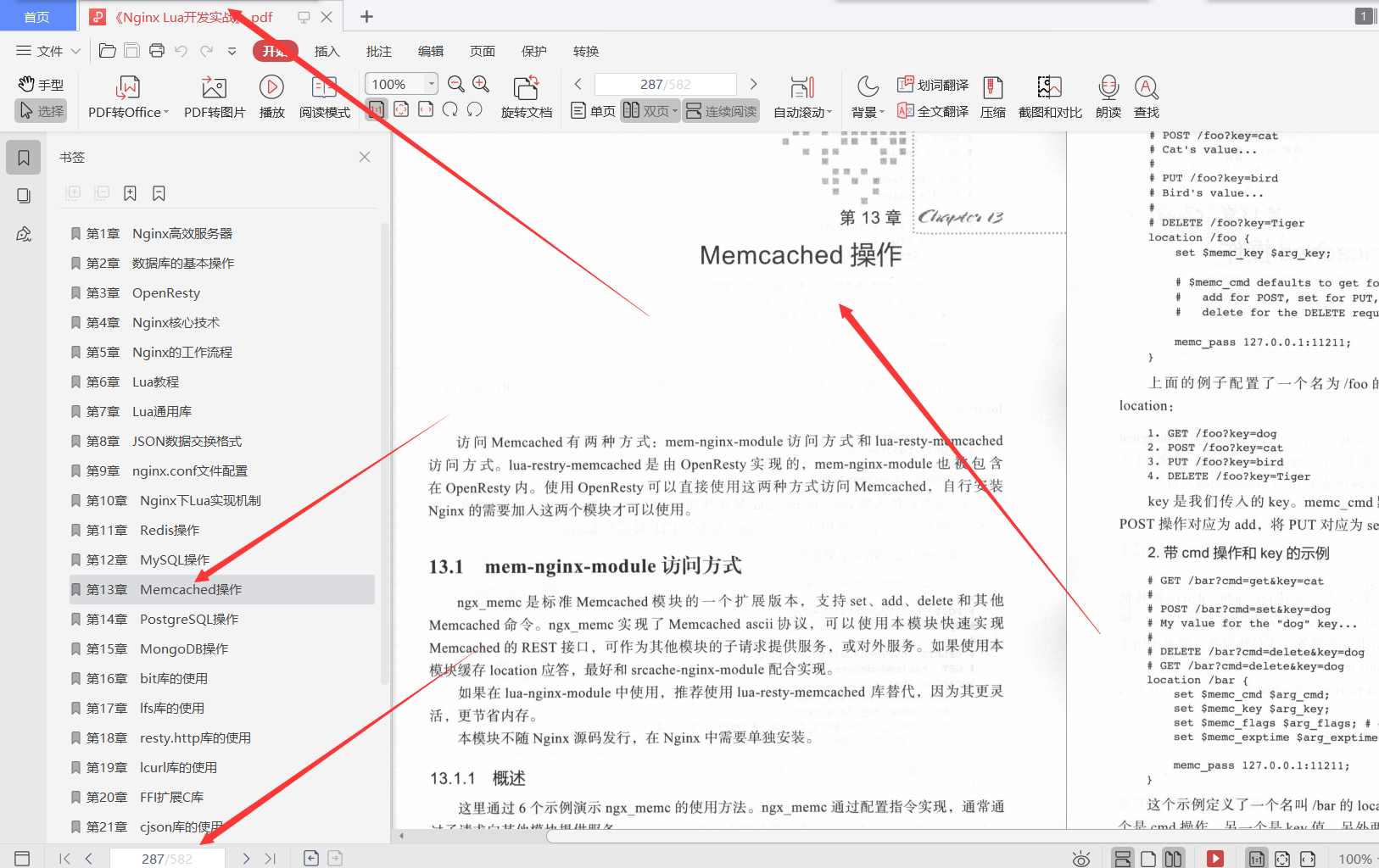Start 朗读 read-aloud

pyautogui.click(x=1108, y=96)
